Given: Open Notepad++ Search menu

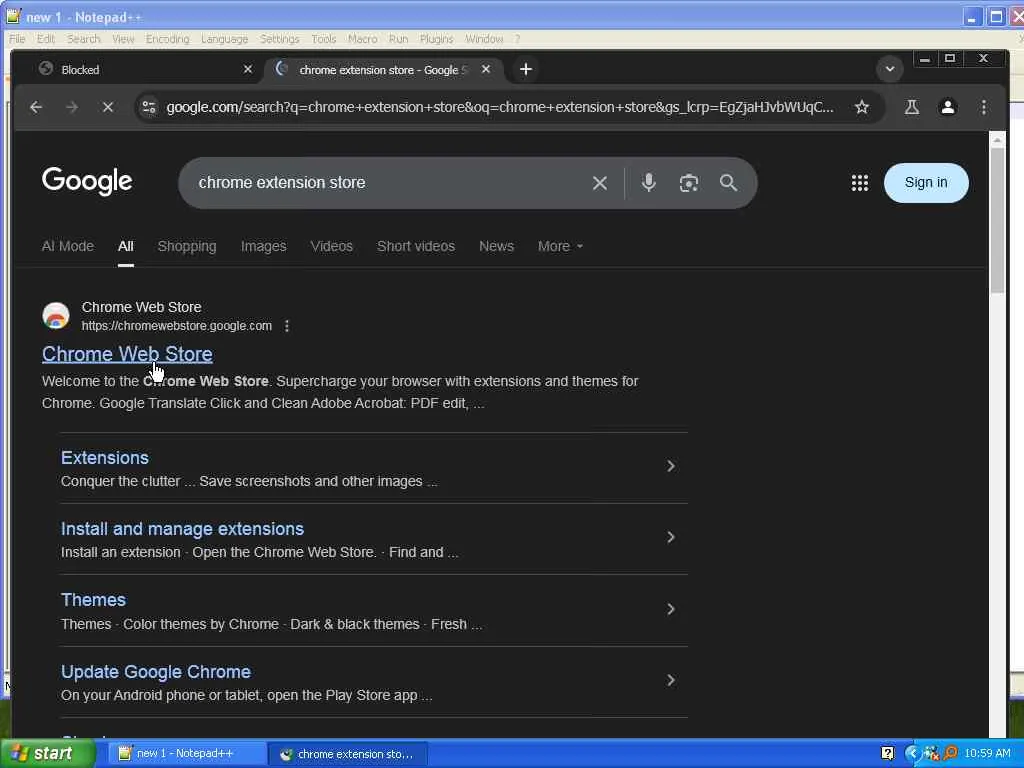Looking at the screenshot, I should coord(84,39).
